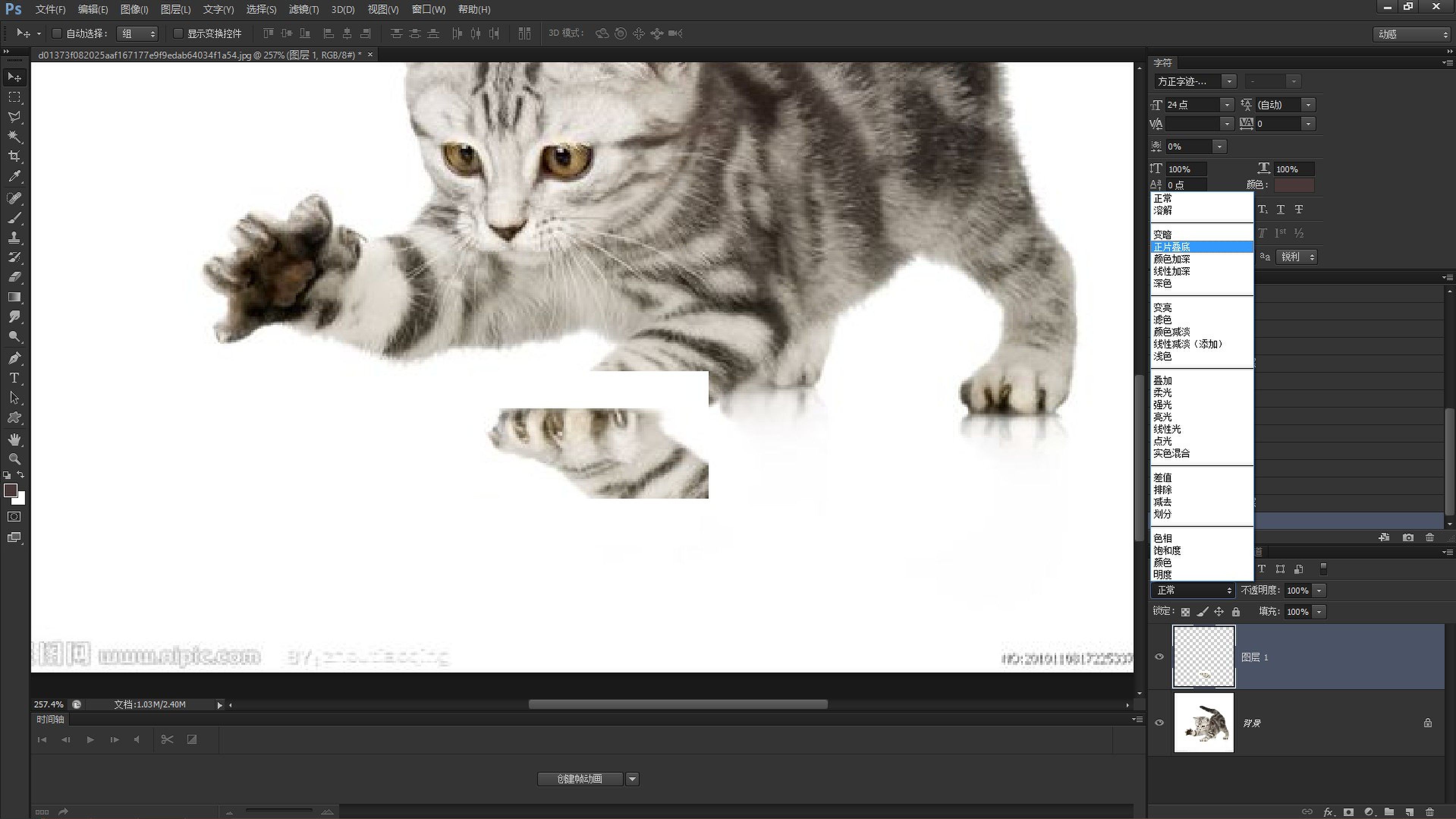Open the 滤镜(T) menu

tap(303, 9)
